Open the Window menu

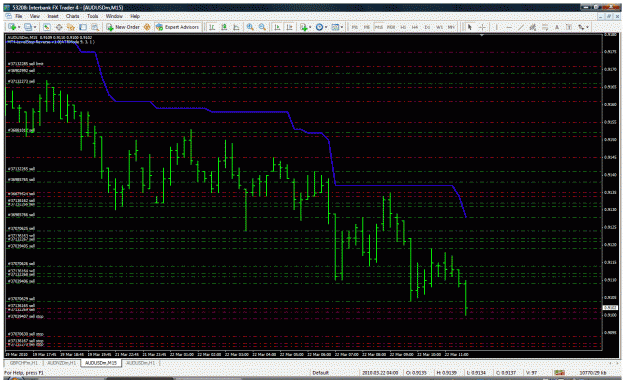click(114, 16)
